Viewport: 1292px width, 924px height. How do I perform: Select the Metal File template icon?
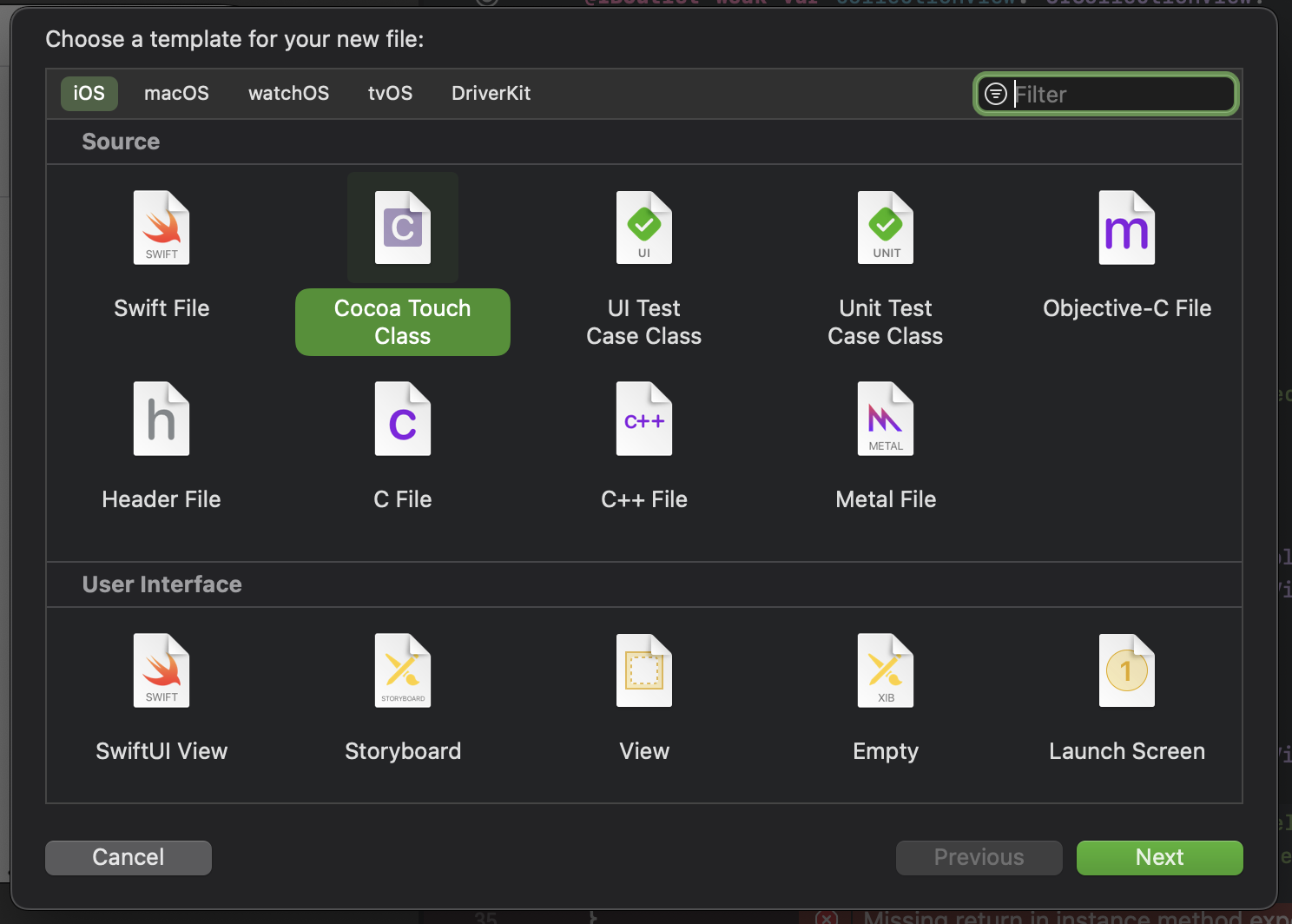click(x=886, y=419)
